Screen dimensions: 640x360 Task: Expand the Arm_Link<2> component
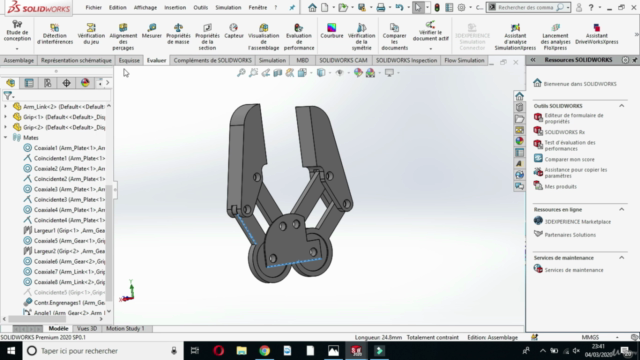tap(6, 107)
